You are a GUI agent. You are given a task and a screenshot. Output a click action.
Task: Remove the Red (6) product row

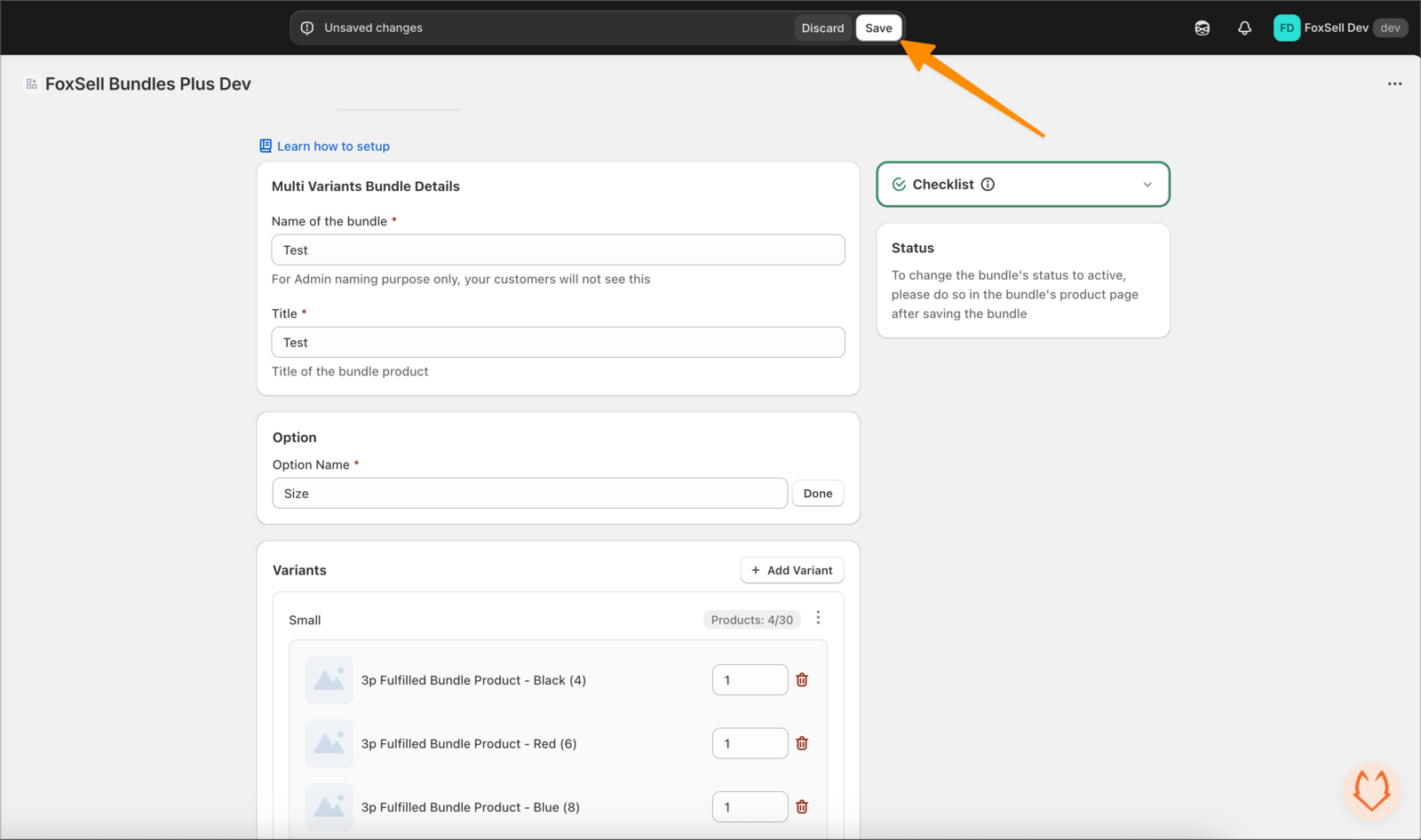[802, 744]
